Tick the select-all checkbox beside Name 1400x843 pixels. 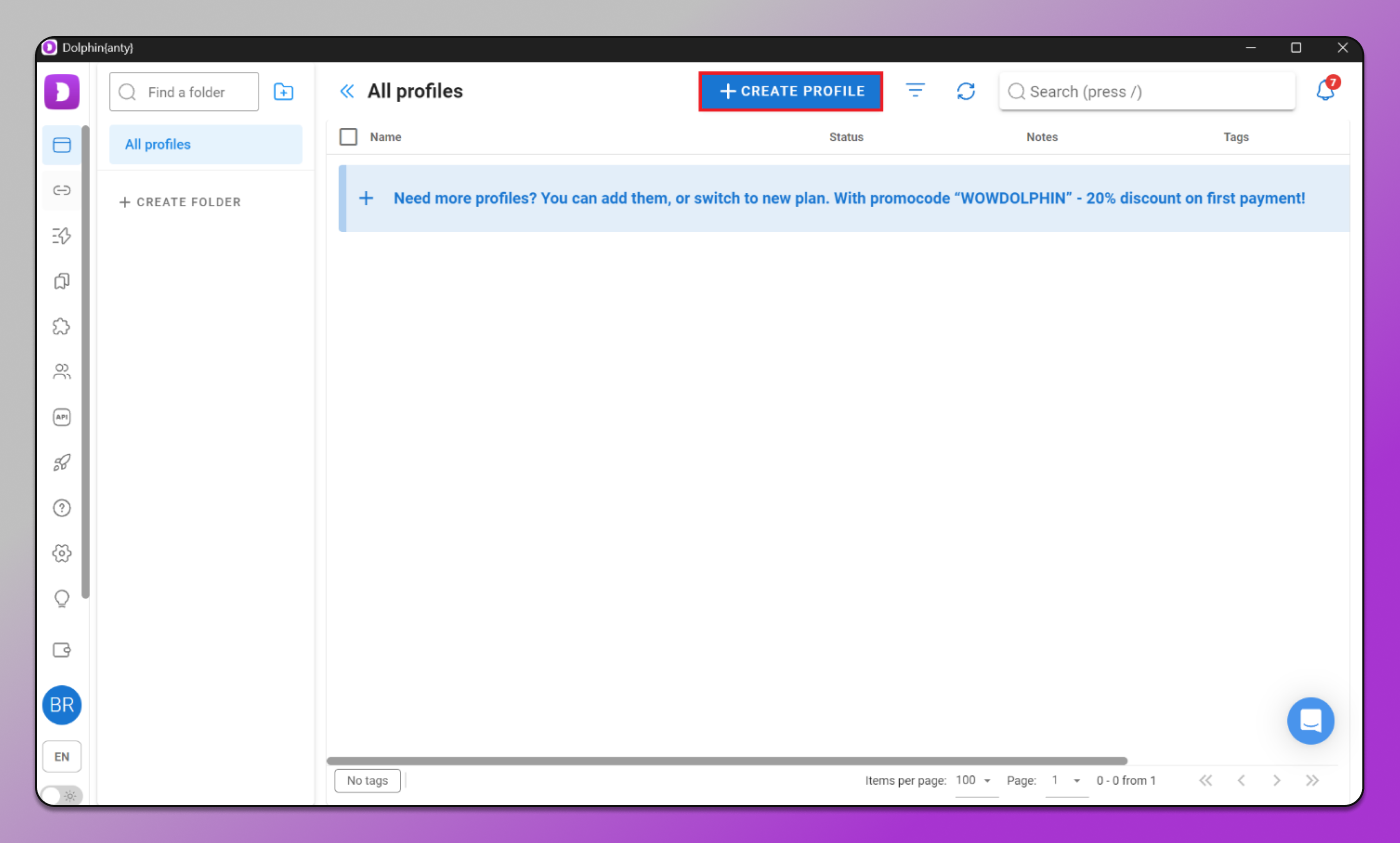(348, 137)
